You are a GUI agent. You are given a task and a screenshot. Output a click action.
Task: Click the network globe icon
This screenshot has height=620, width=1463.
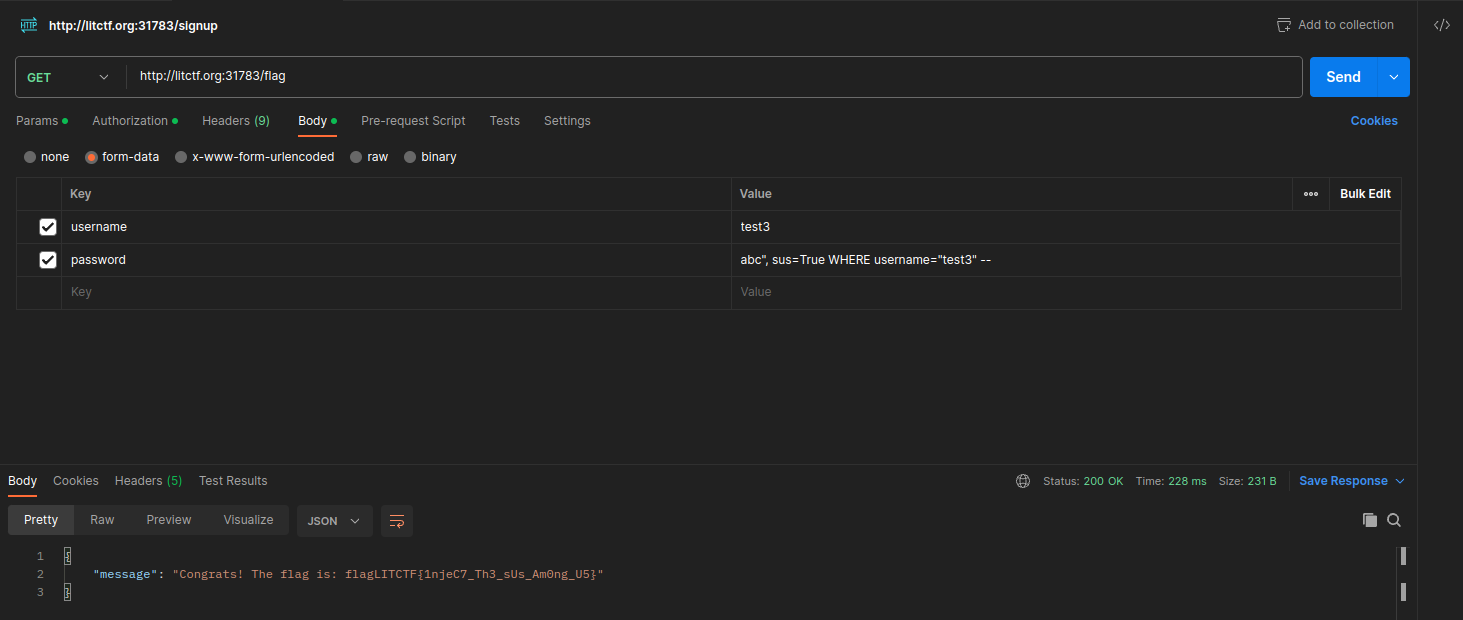pyautogui.click(x=1022, y=481)
